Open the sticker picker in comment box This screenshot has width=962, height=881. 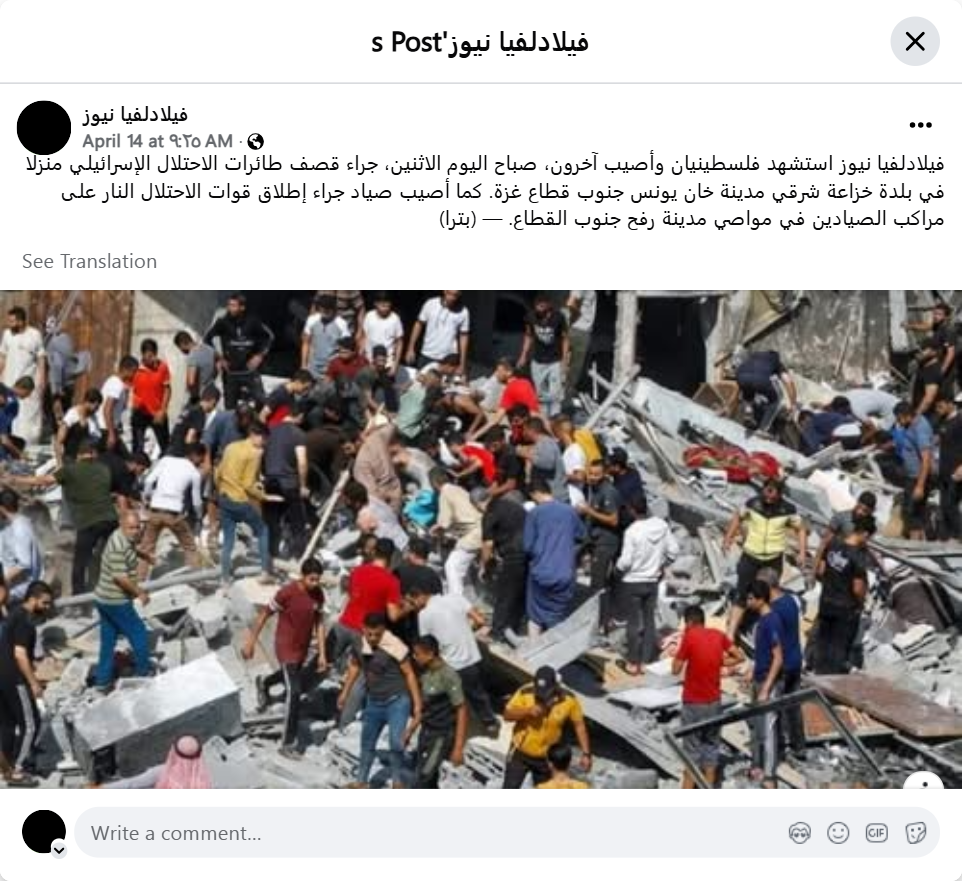pyautogui.click(x=915, y=833)
